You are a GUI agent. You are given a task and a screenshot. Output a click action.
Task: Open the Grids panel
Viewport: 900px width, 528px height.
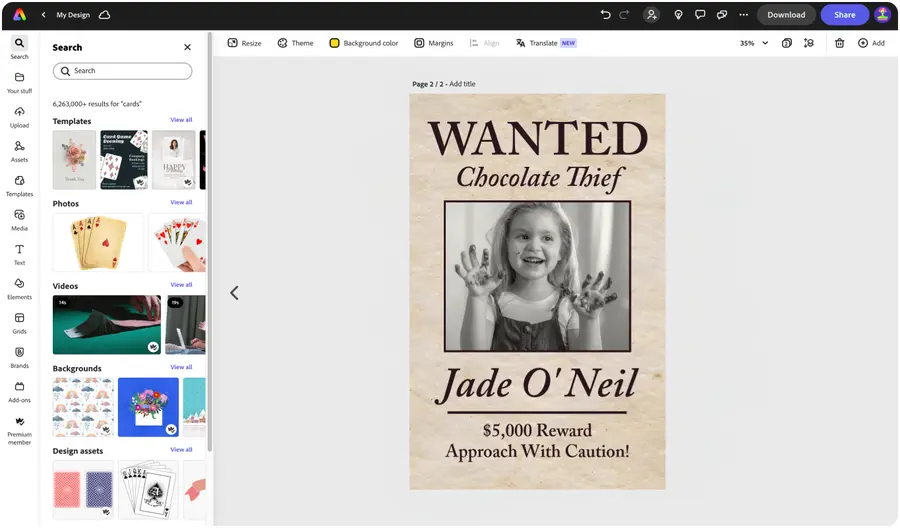pyautogui.click(x=19, y=322)
